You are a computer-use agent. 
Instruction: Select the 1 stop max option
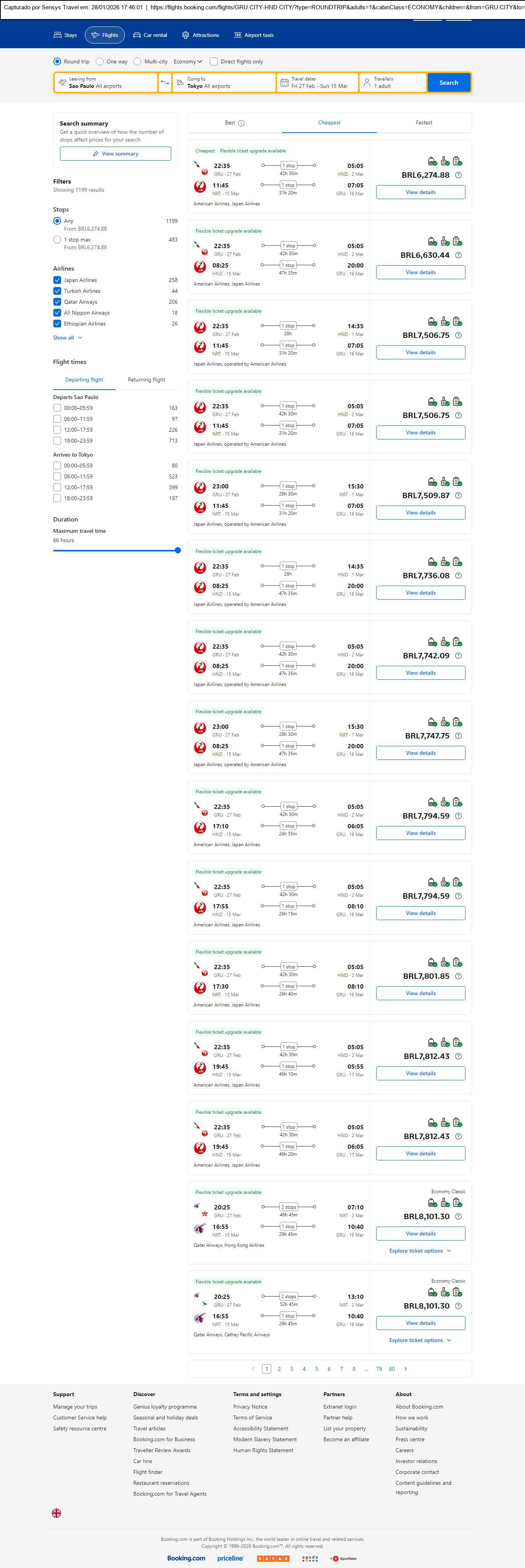pyautogui.click(x=57, y=240)
